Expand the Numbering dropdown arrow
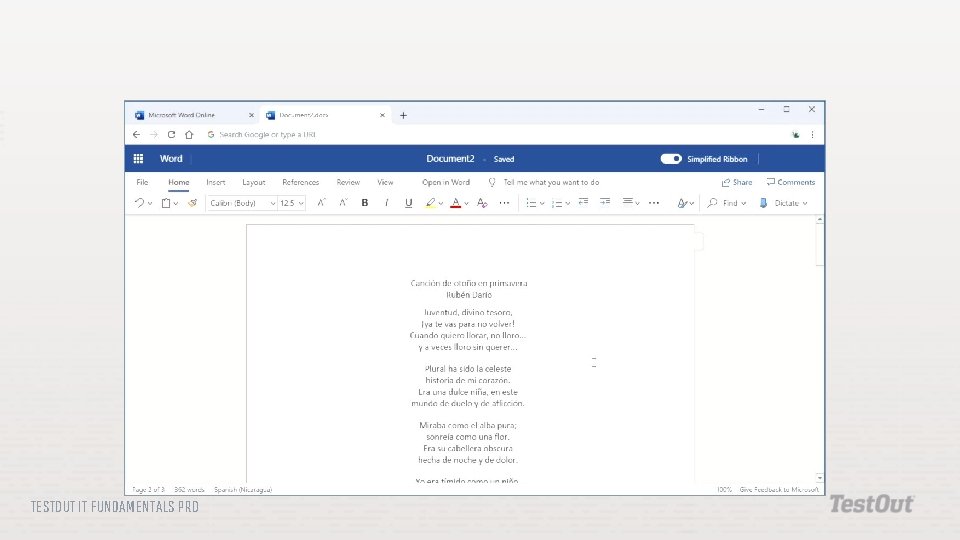 (568, 203)
